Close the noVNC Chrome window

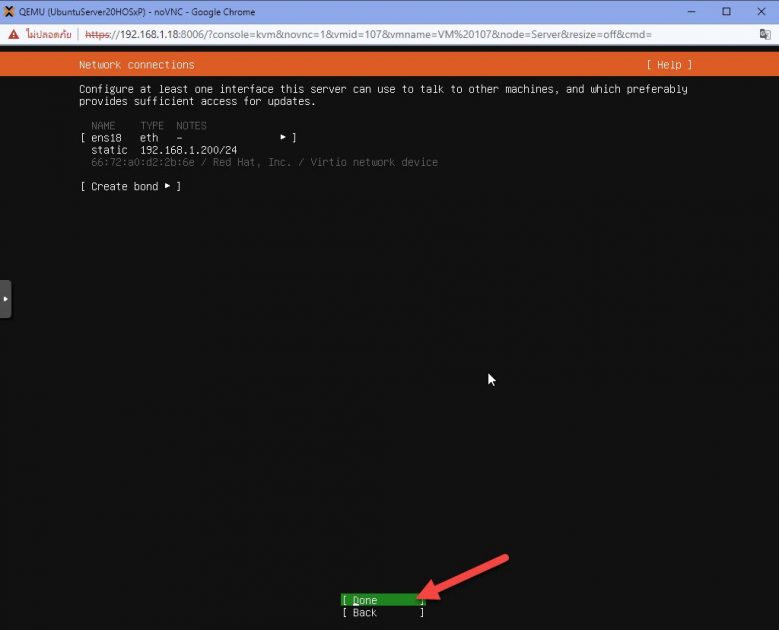pyautogui.click(x=761, y=11)
